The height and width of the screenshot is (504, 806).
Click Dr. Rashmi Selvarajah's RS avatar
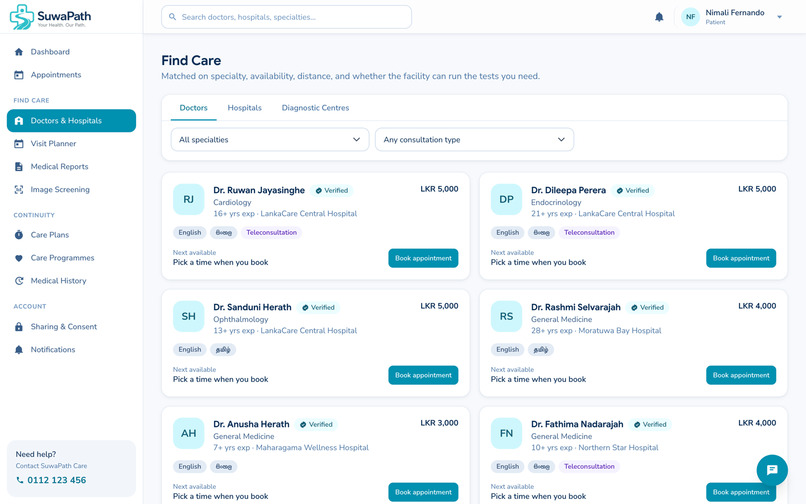[x=506, y=316]
